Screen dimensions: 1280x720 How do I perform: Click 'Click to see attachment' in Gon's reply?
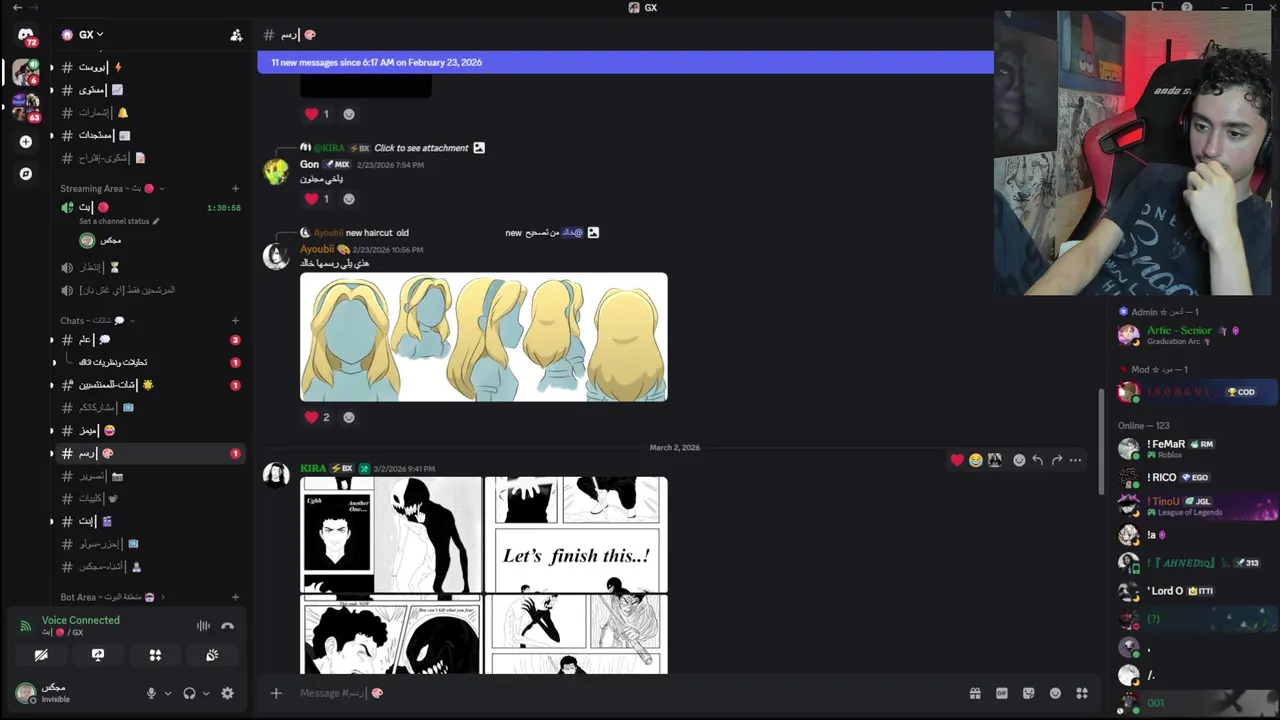tap(421, 148)
